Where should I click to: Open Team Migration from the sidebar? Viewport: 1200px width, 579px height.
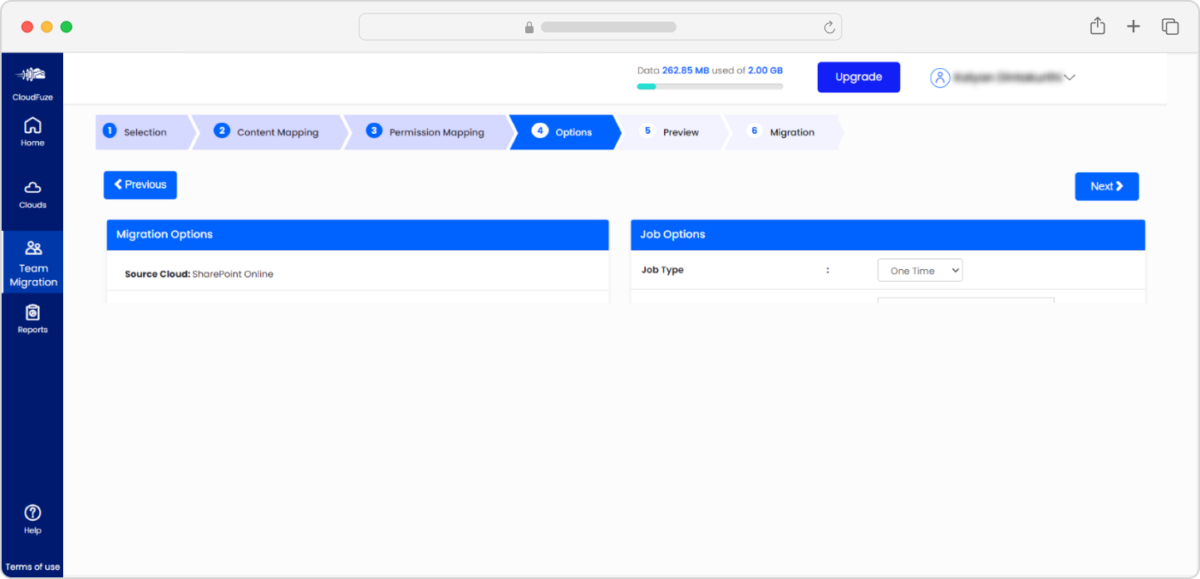pos(33,262)
